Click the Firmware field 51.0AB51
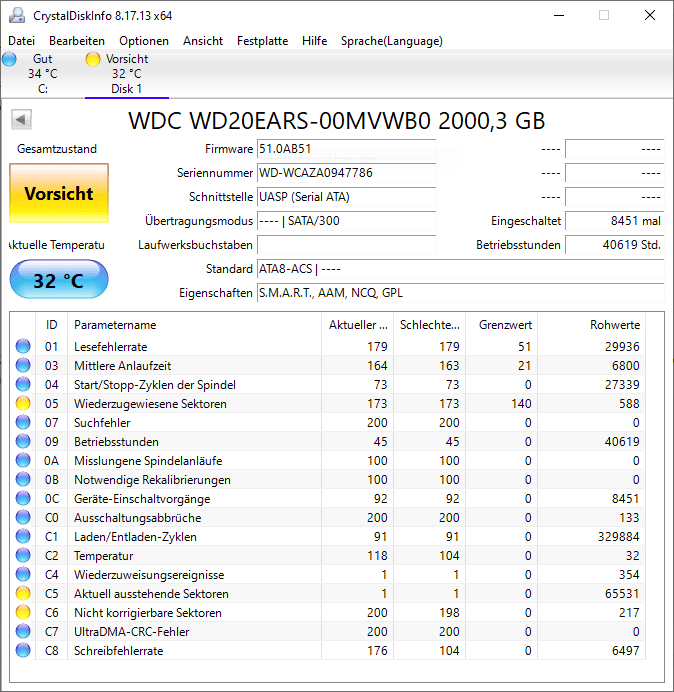 346,149
